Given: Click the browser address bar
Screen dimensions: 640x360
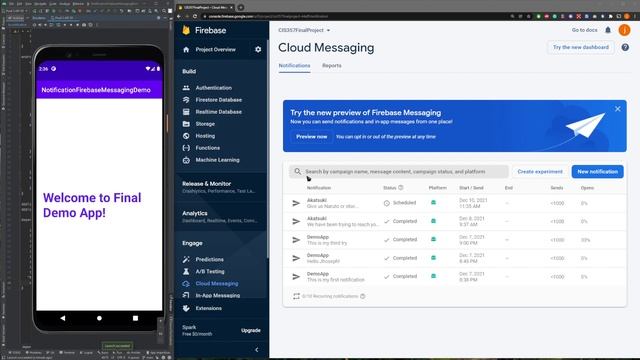Looking at the screenshot, I should (355, 16).
